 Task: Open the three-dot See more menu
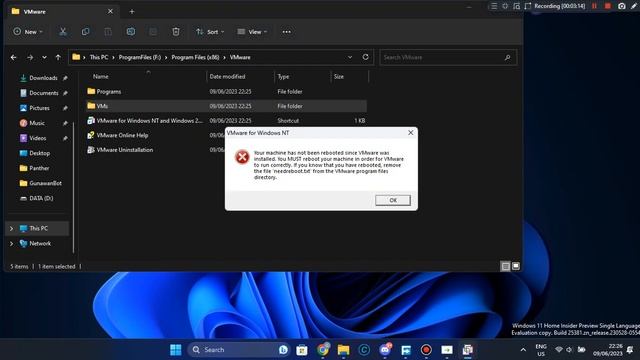[287, 32]
